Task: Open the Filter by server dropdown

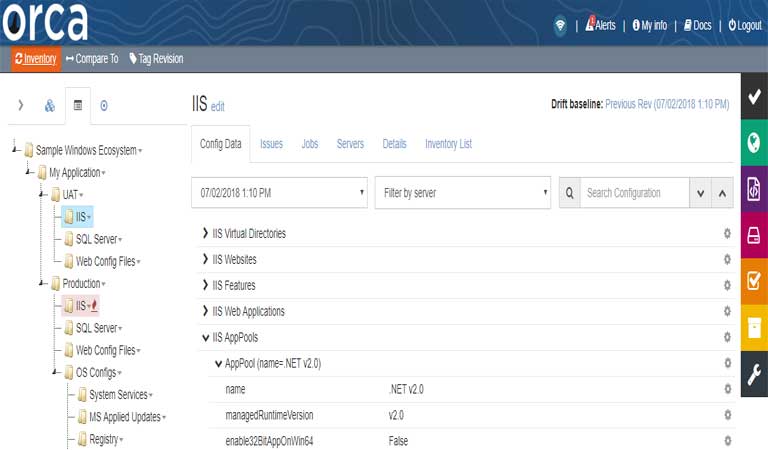Action: click(x=463, y=193)
